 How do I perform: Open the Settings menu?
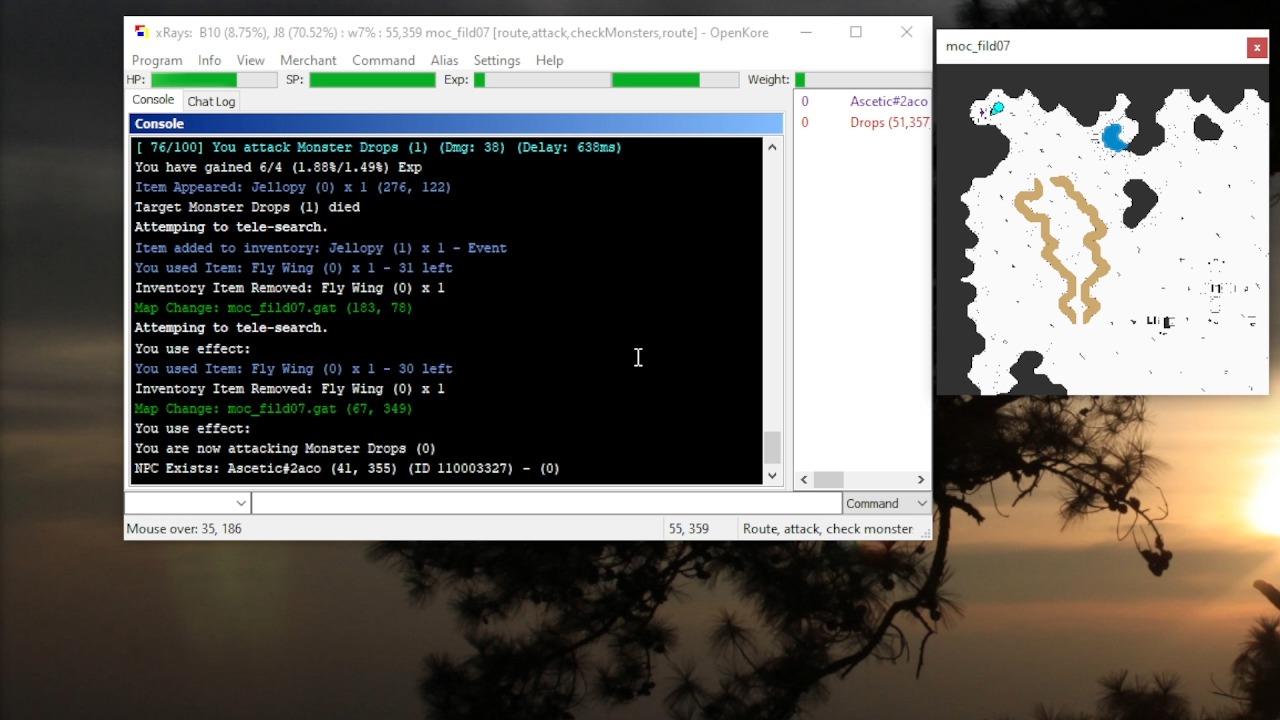pos(497,60)
